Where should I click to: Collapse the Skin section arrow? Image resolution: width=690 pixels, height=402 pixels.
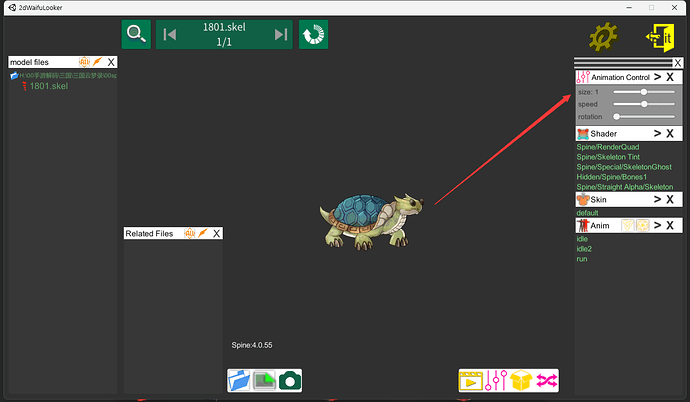tap(657, 199)
